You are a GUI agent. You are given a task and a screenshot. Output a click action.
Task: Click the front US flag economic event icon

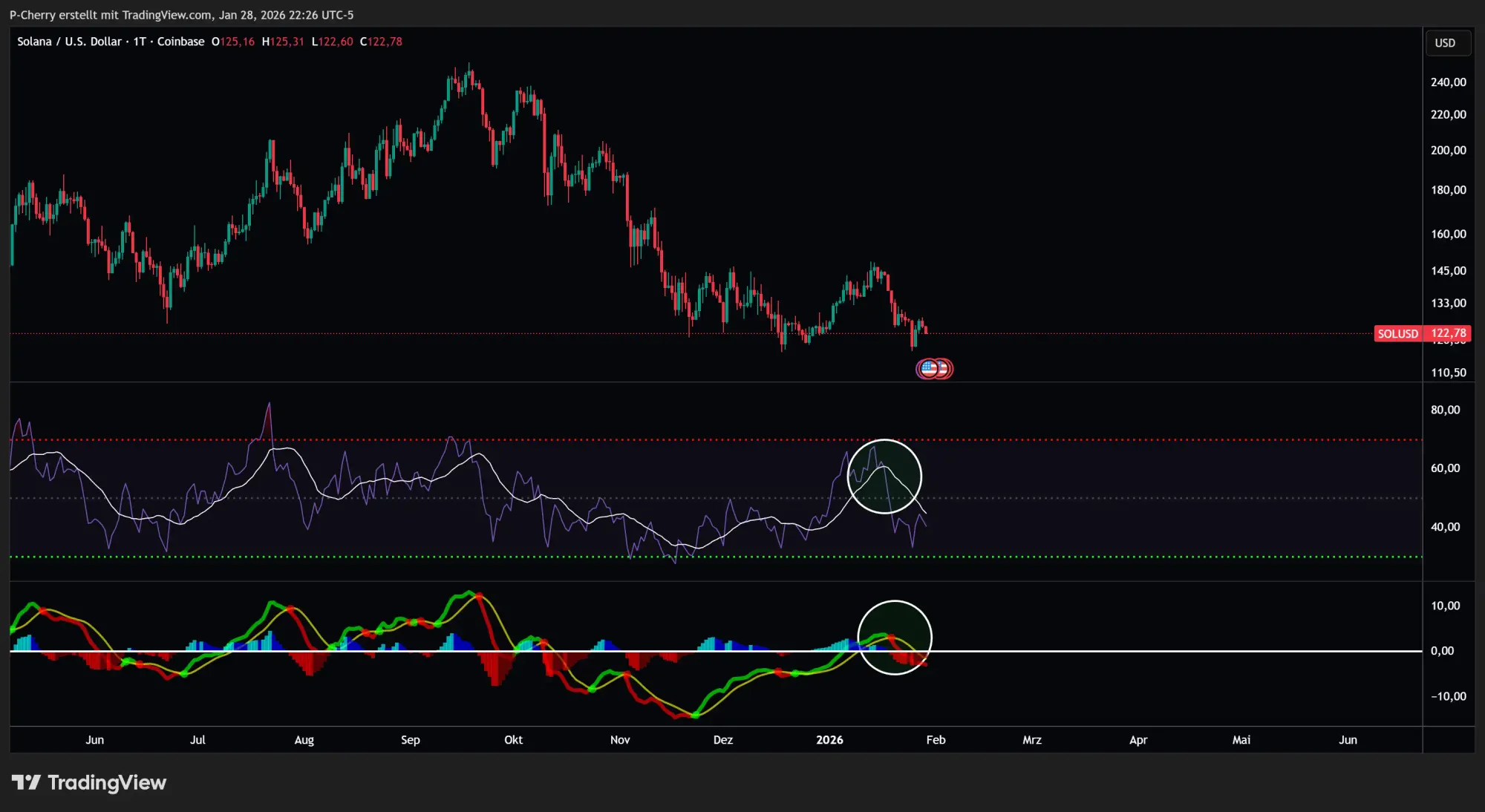[x=928, y=368]
